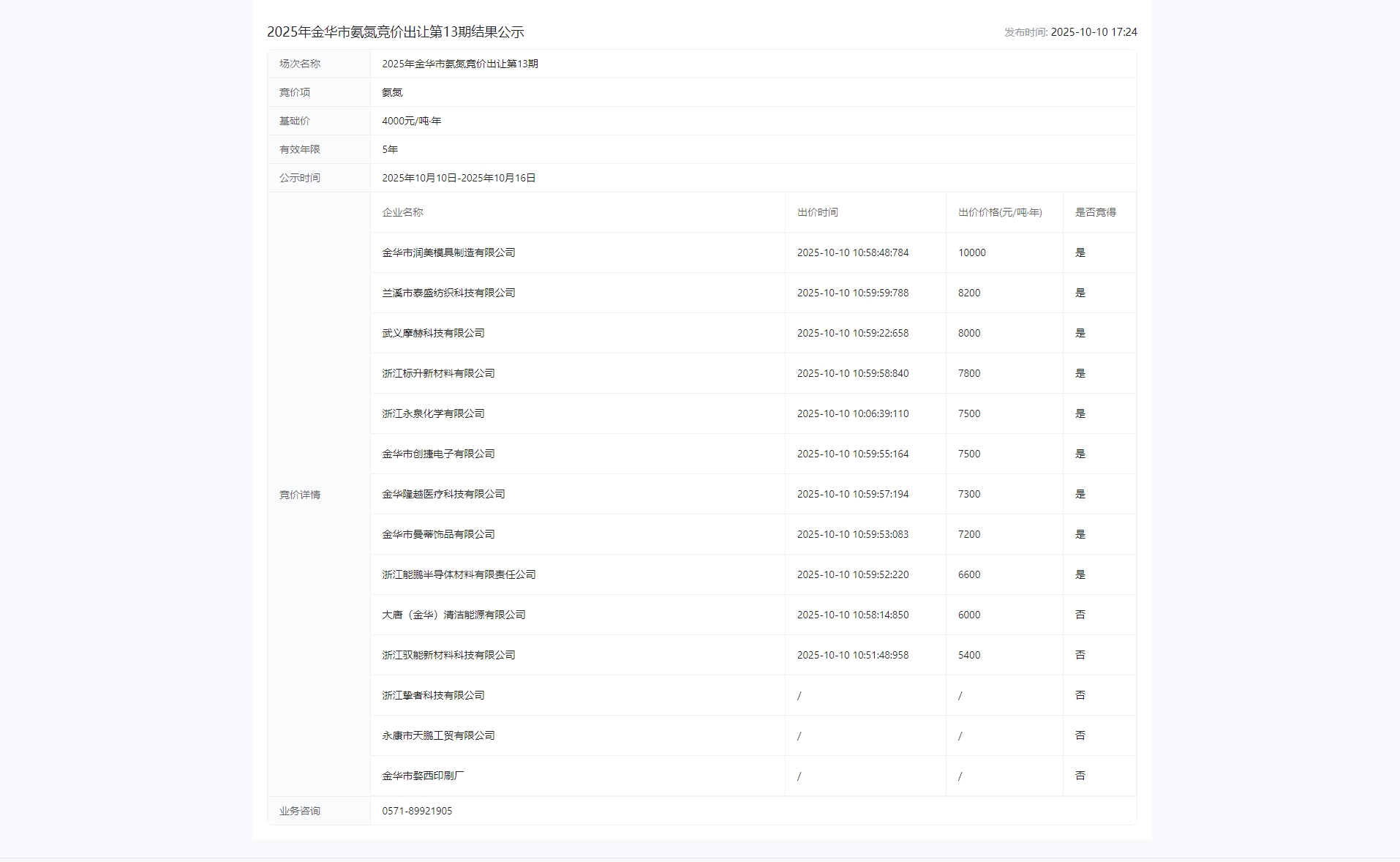Click the 竞价详情 row label
Screen dimensions: 1400x862
(x=300, y=495)
